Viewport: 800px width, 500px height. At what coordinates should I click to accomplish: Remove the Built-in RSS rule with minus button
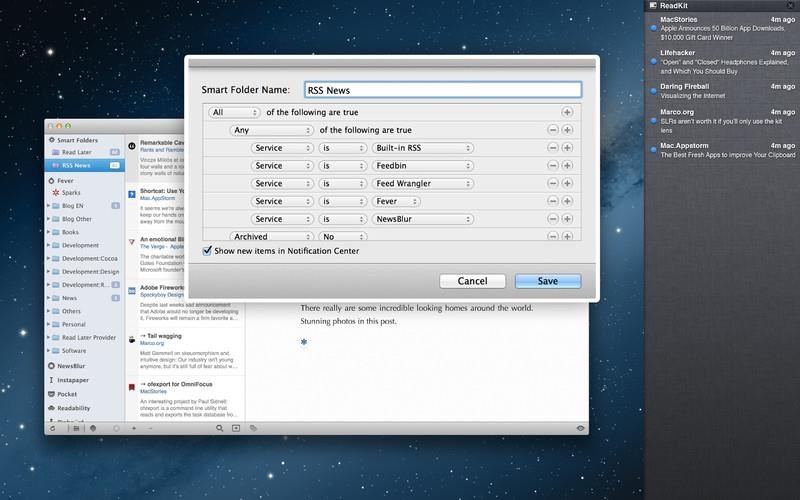(x=553, y=148)
